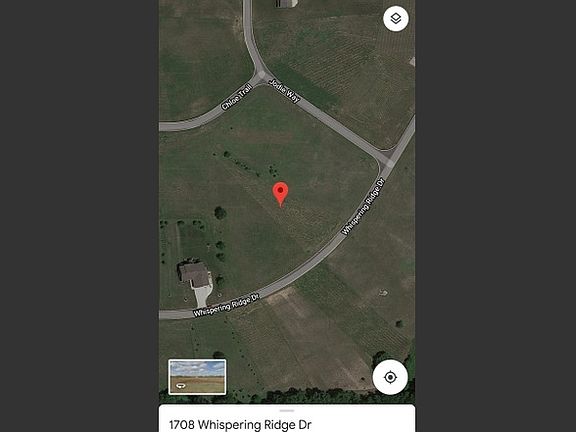Tap the Chloe Trail road label
576x432 pixels.
tap(237, 97)
